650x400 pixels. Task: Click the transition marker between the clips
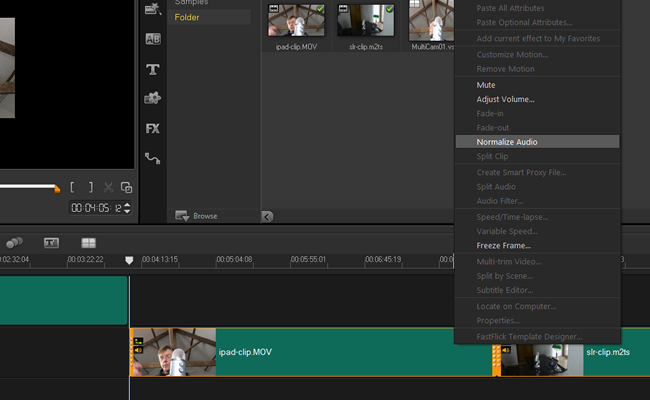click(496, 360)
